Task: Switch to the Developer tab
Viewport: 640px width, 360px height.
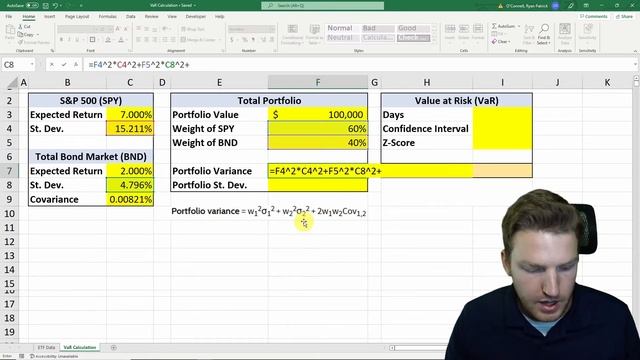Action: click(x=196, y=17)
